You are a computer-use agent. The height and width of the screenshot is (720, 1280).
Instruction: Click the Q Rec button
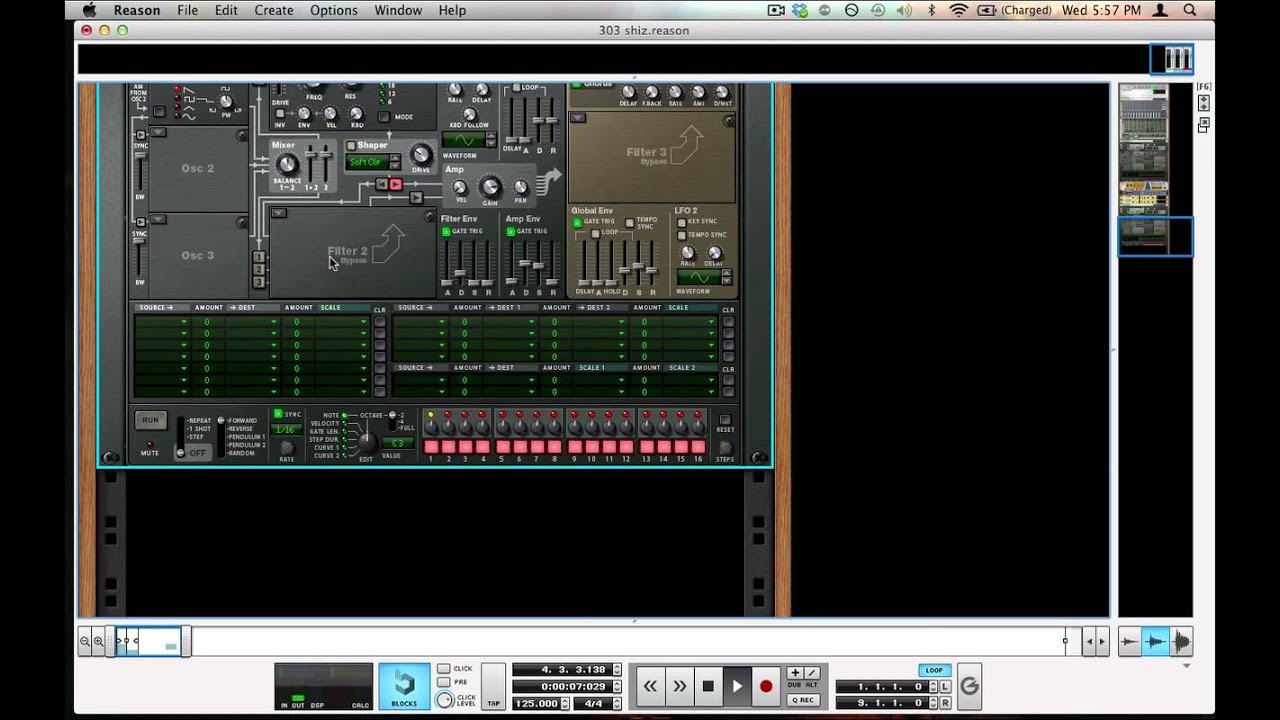[803, 700]
